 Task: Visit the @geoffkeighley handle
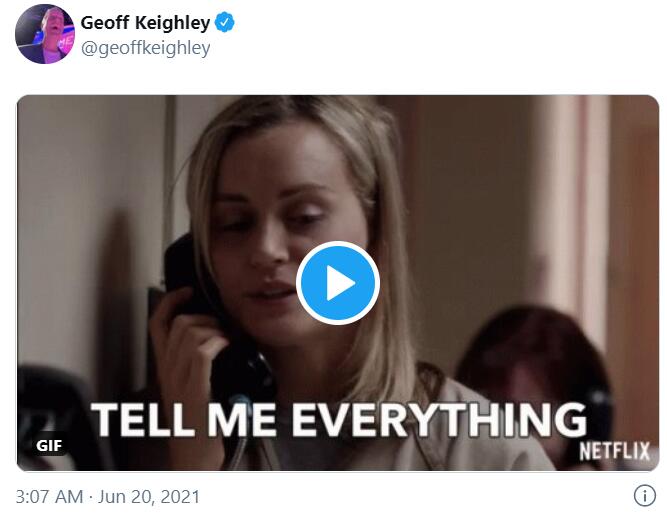(145, 48)
